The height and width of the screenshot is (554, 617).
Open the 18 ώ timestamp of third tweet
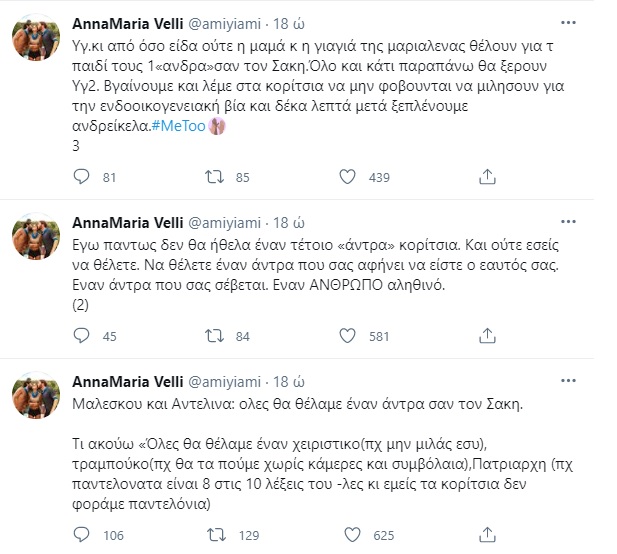coord(289,382)
